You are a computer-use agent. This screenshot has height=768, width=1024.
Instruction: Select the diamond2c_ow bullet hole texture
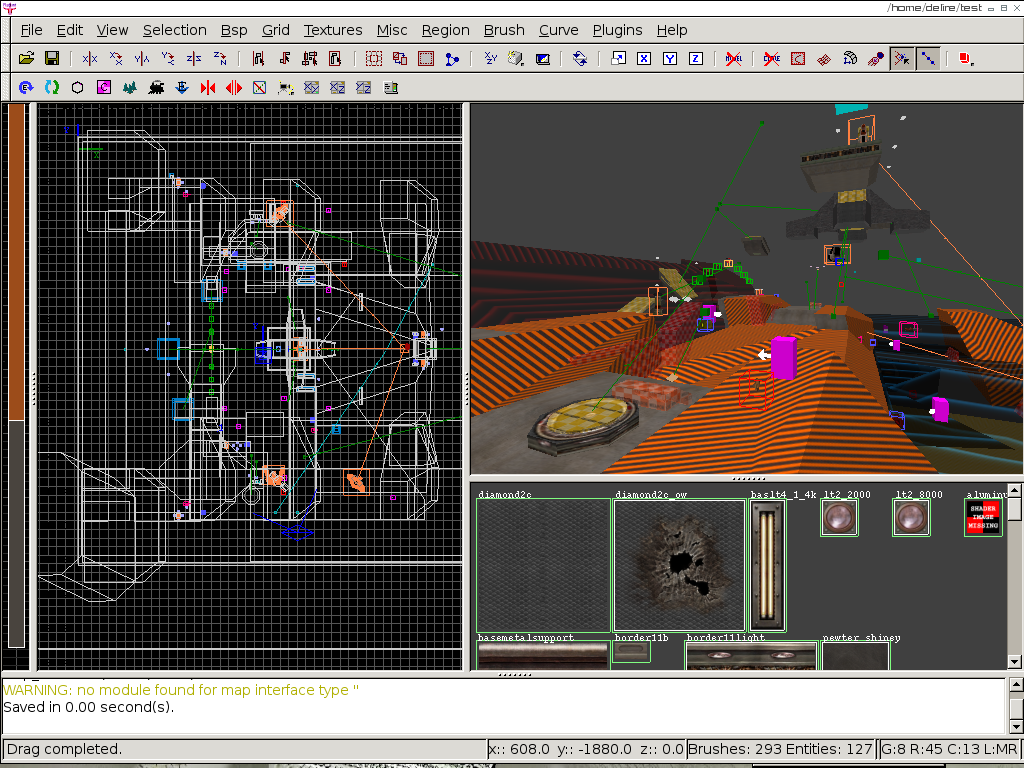(x=679, y=565)
